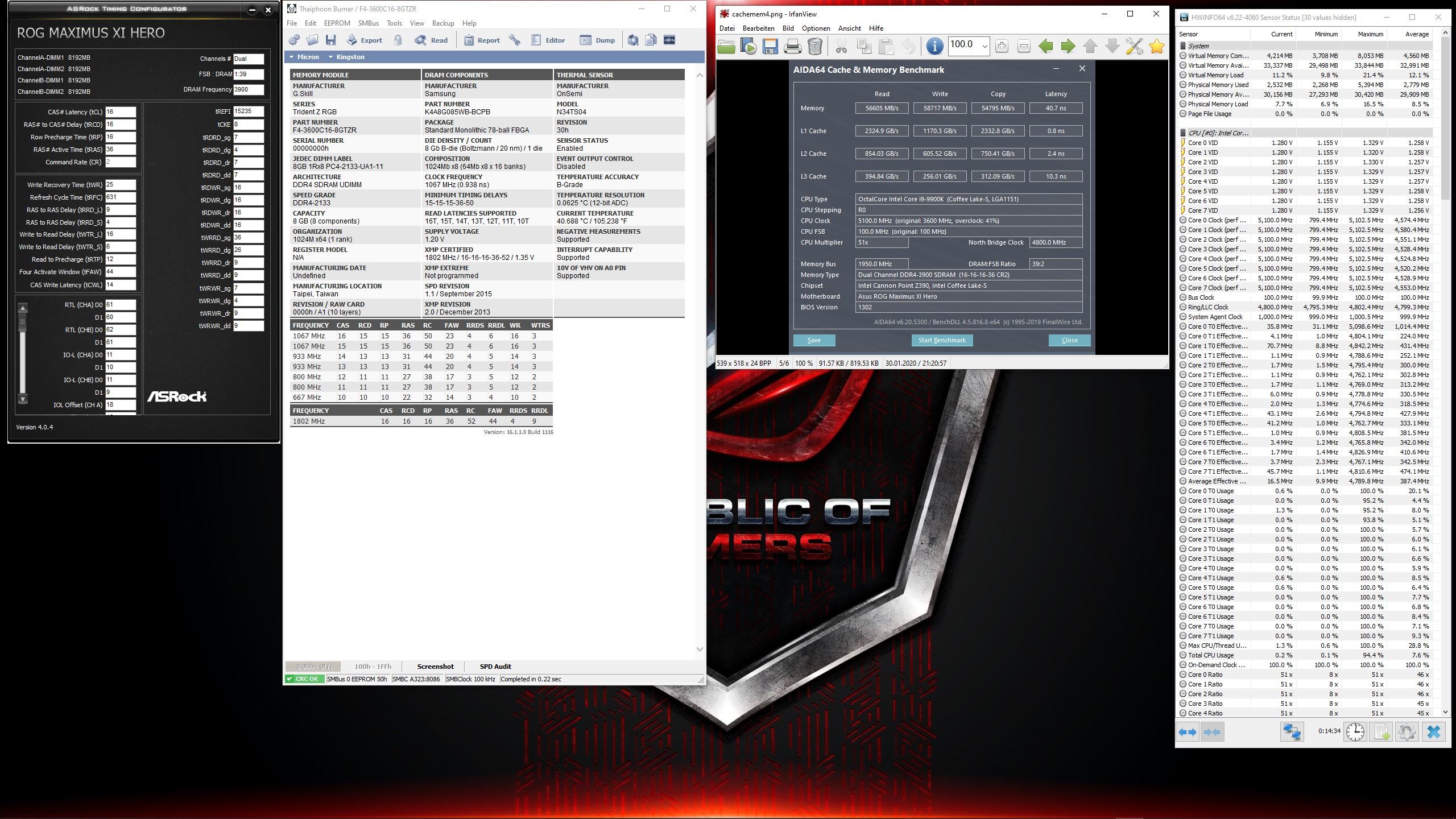Expand Kingston dropdown in Thaiphoon Burner
The width and height of the screenshot is (1456, 819).
coord(346,57)
